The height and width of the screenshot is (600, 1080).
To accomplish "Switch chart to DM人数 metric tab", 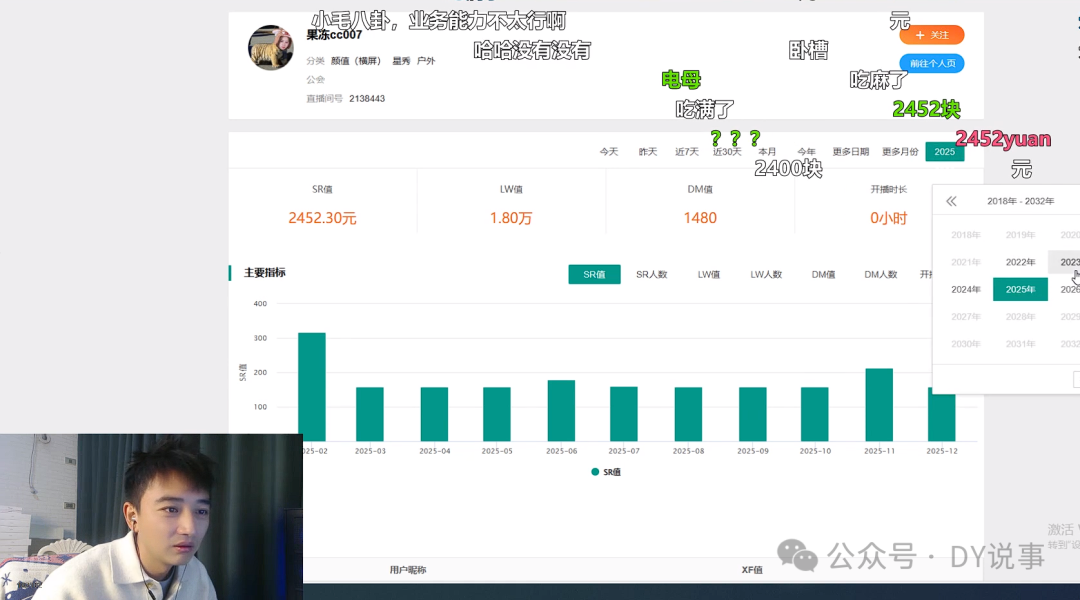I will [x=881, y=274].
